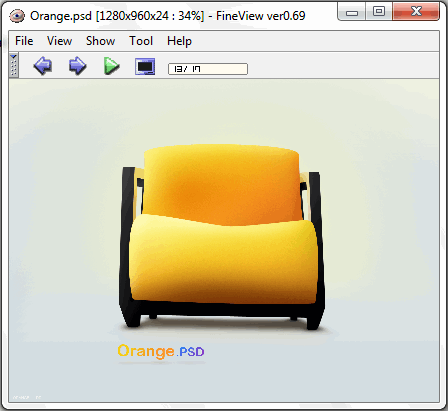Image resolution: width=448 pixels, height=411 pixels.
Task: Switch to fullscreen with monitor icon
Action: [x=145, y=66]
